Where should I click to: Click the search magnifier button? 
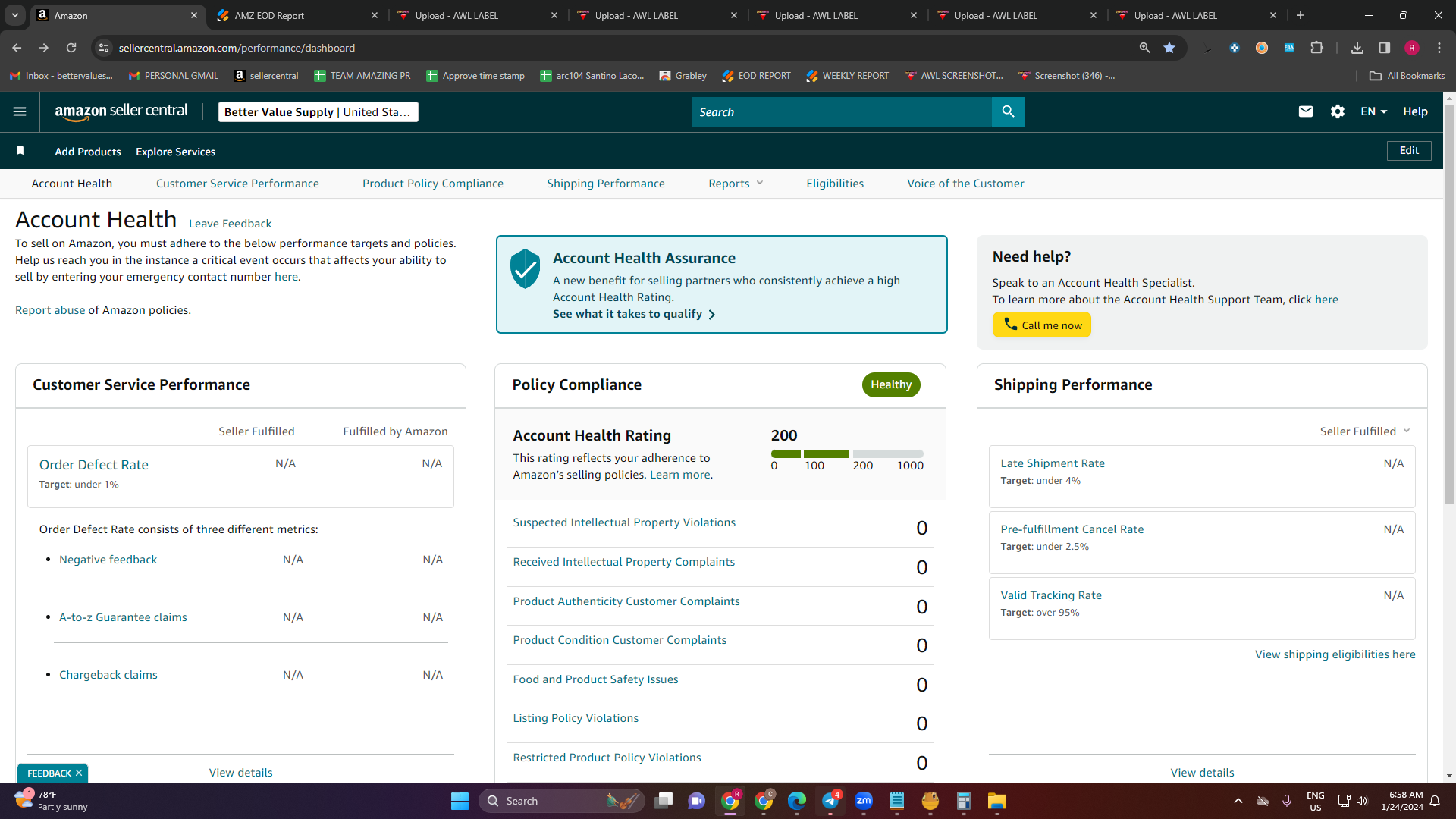click(1008, 111)
